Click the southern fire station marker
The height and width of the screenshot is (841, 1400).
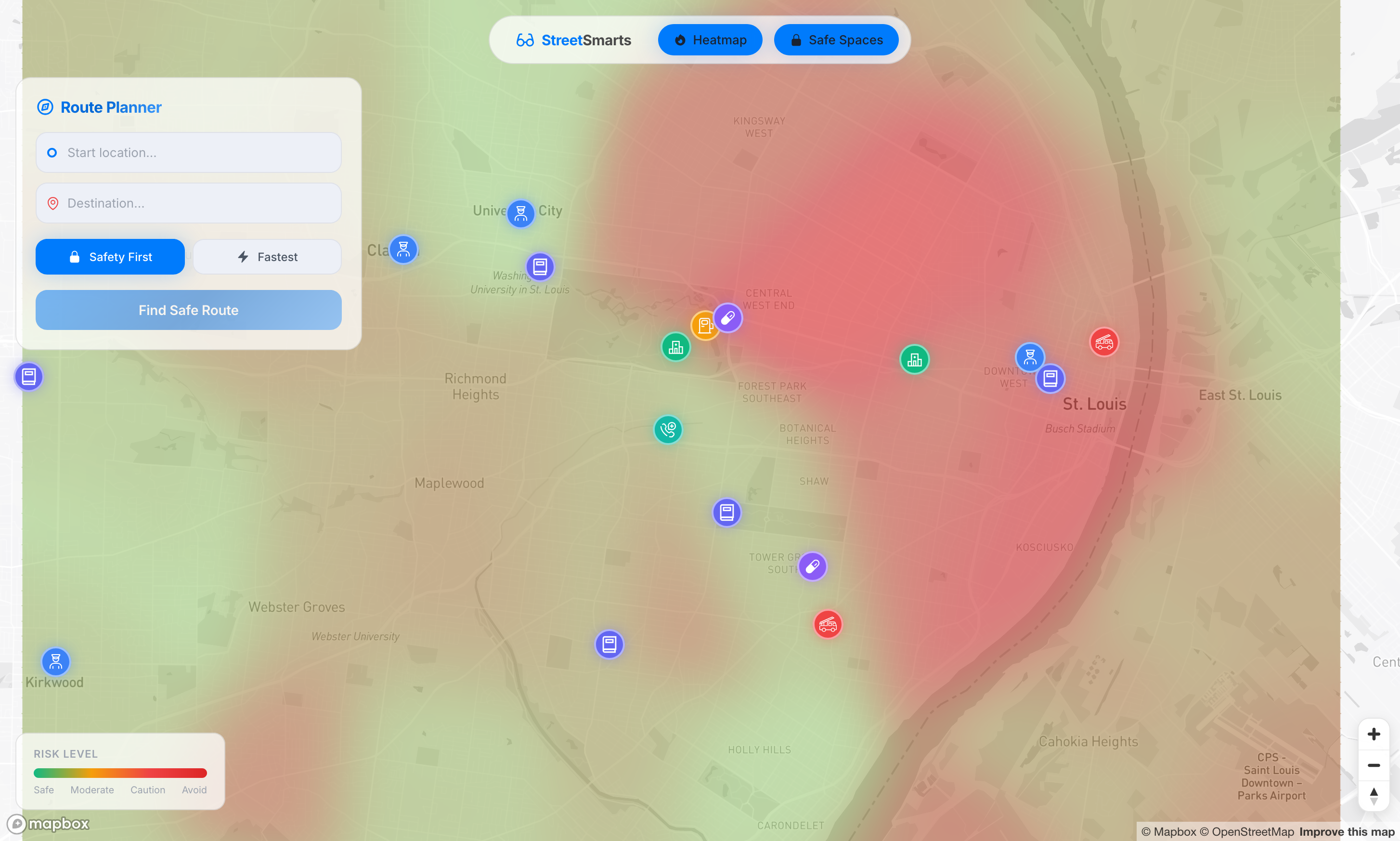(828, 625)
